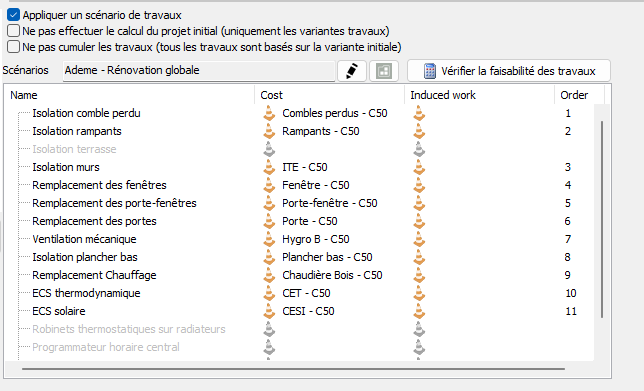Click cost cone icon for Isolation murs
Screen dimensions: 644x391
click(269, 167)
